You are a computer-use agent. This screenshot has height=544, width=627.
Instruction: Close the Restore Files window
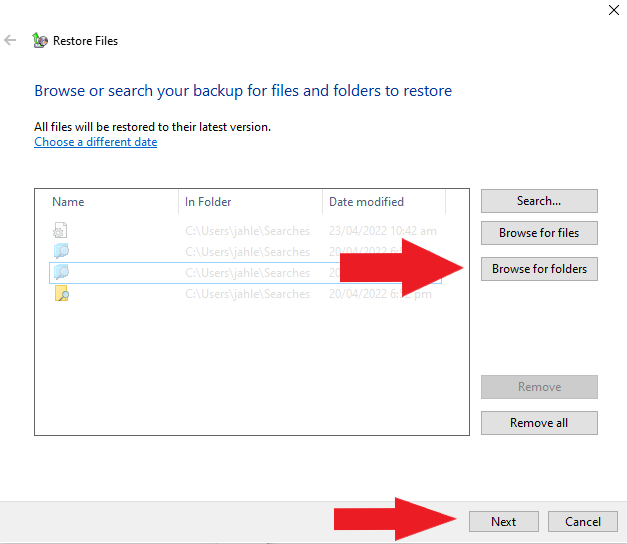tap(612, 10)
